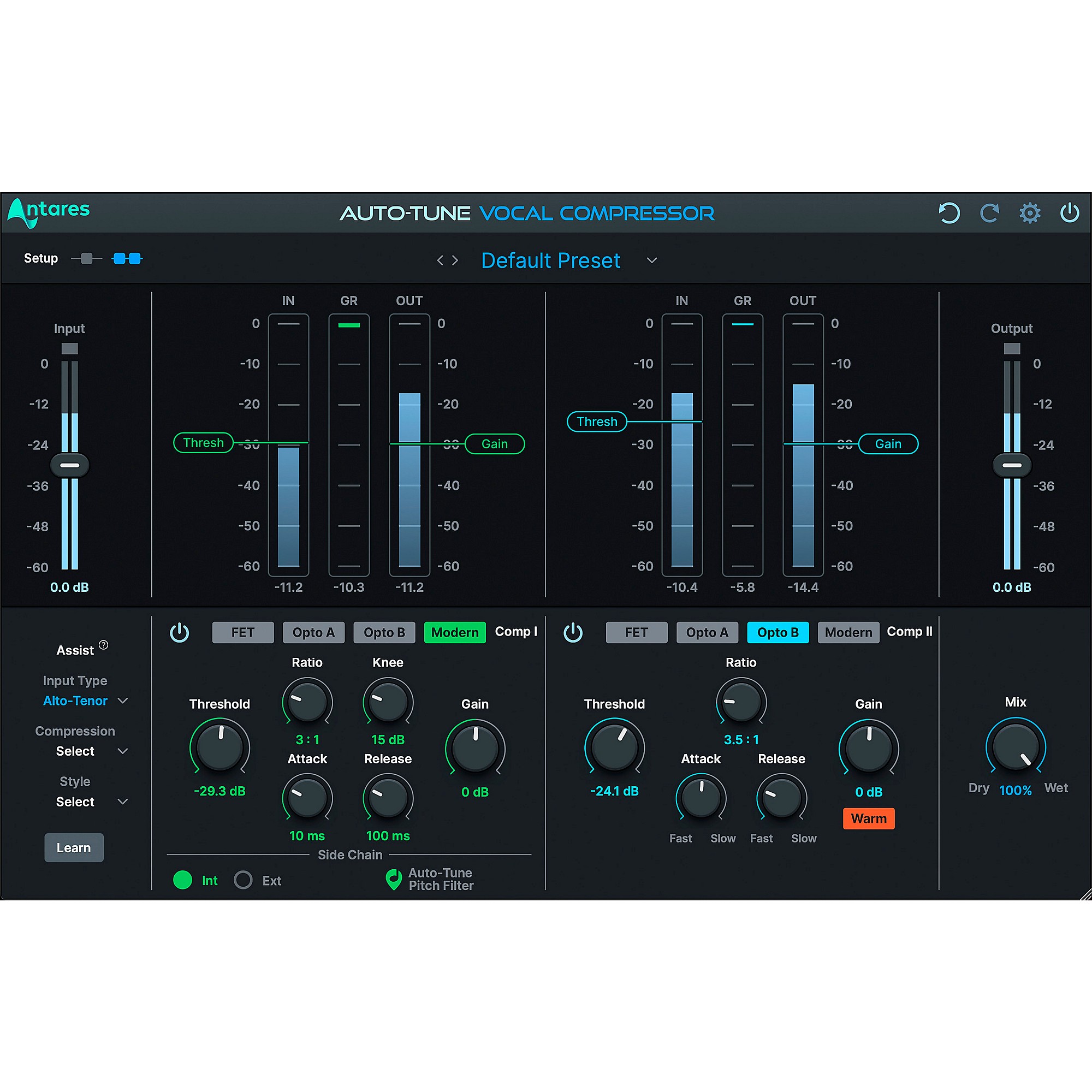
Task: Toggle Comp I power button
Action: (180, 632)
